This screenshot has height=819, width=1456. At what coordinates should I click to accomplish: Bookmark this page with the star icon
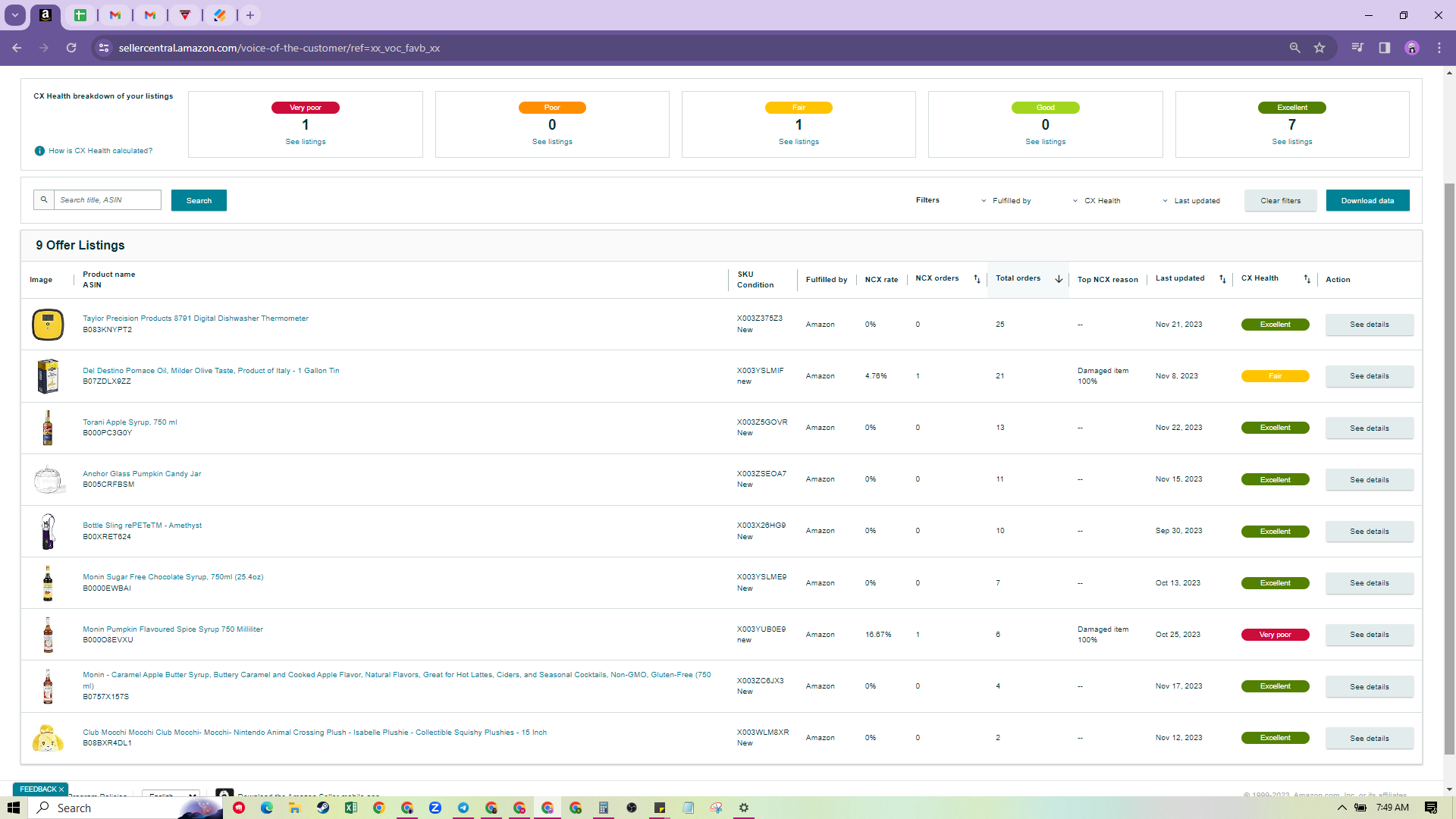[x=1319, y=48]
